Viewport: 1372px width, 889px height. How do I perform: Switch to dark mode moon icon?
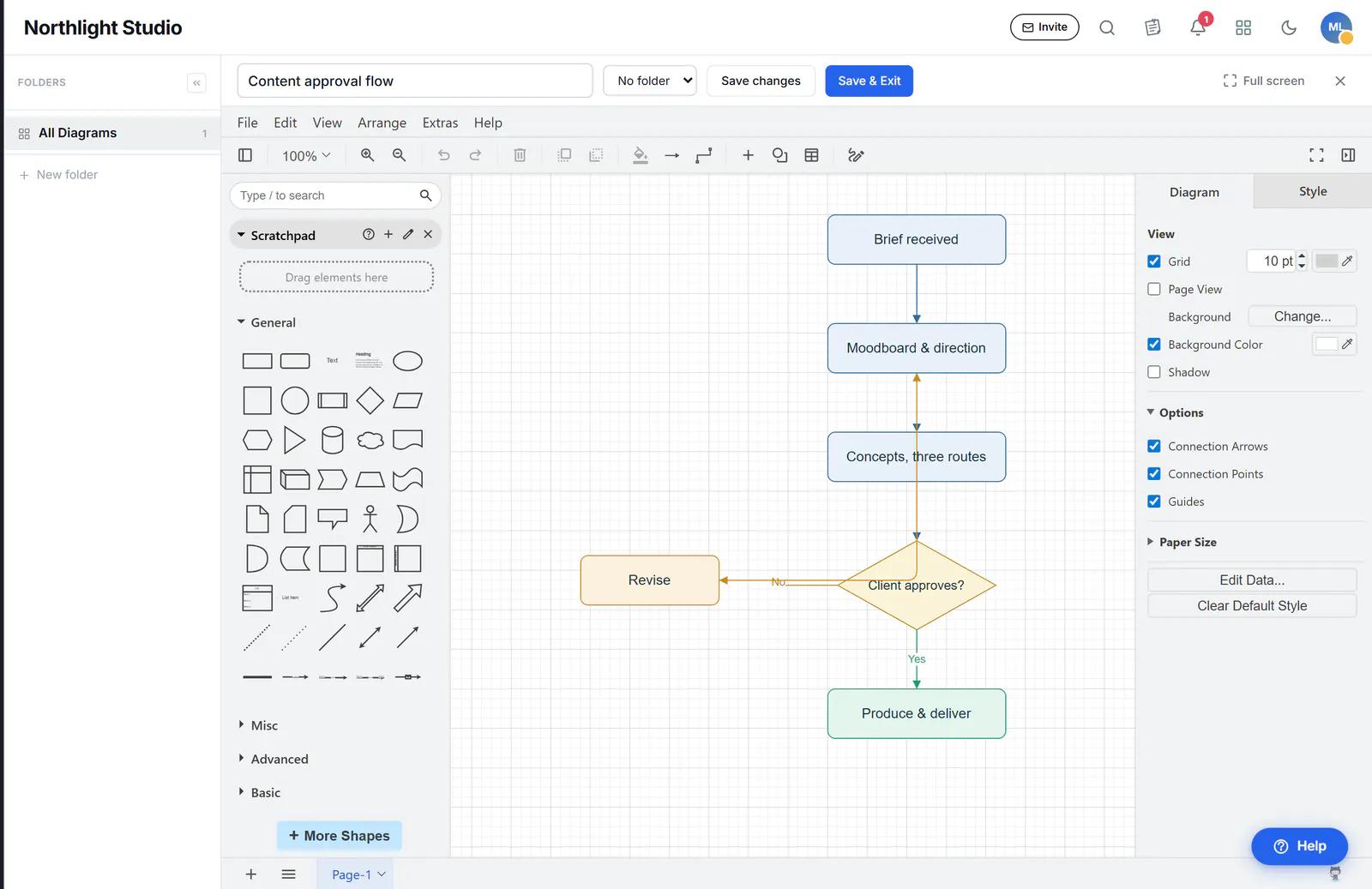tap(1289, 27)
